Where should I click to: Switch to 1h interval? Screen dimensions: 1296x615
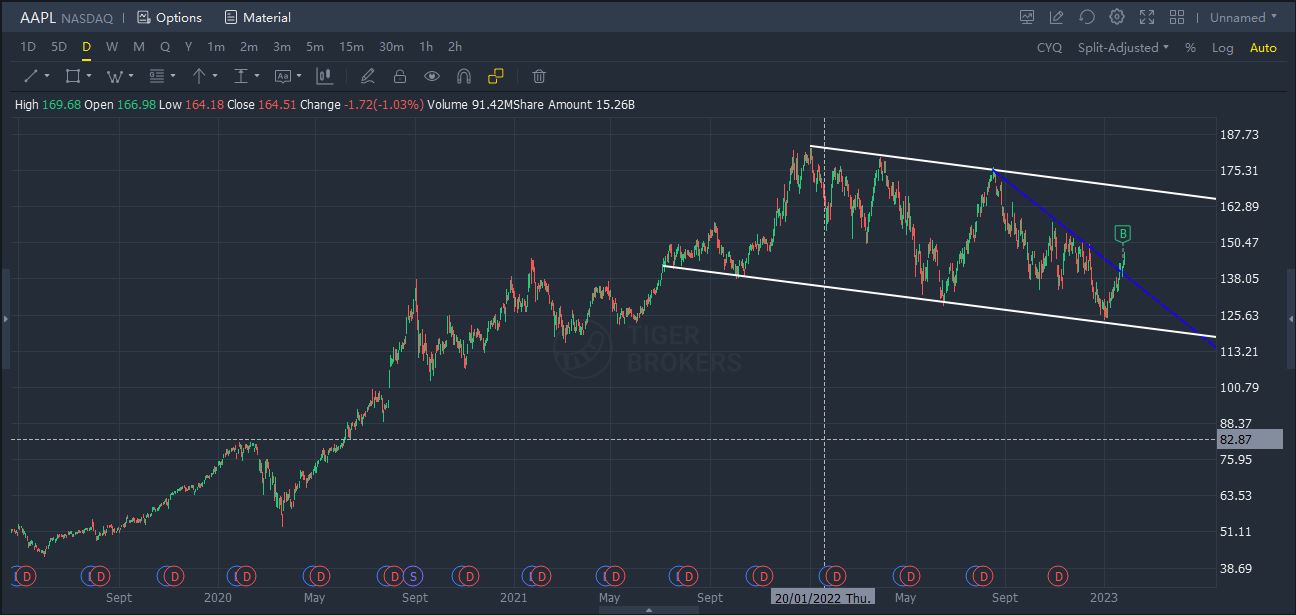point(426,47)
